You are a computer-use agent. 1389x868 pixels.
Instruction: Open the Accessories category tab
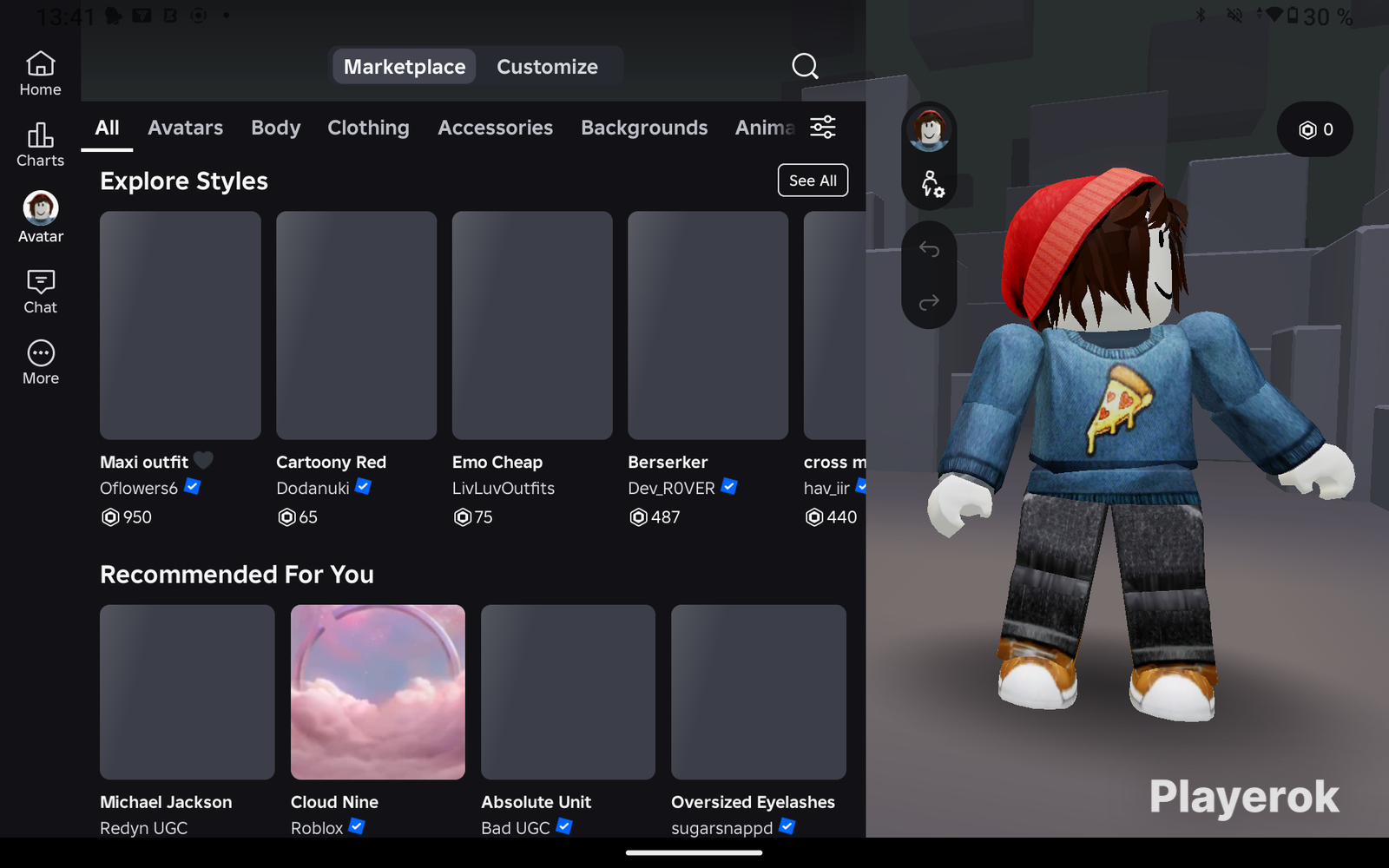pos(495,128)
